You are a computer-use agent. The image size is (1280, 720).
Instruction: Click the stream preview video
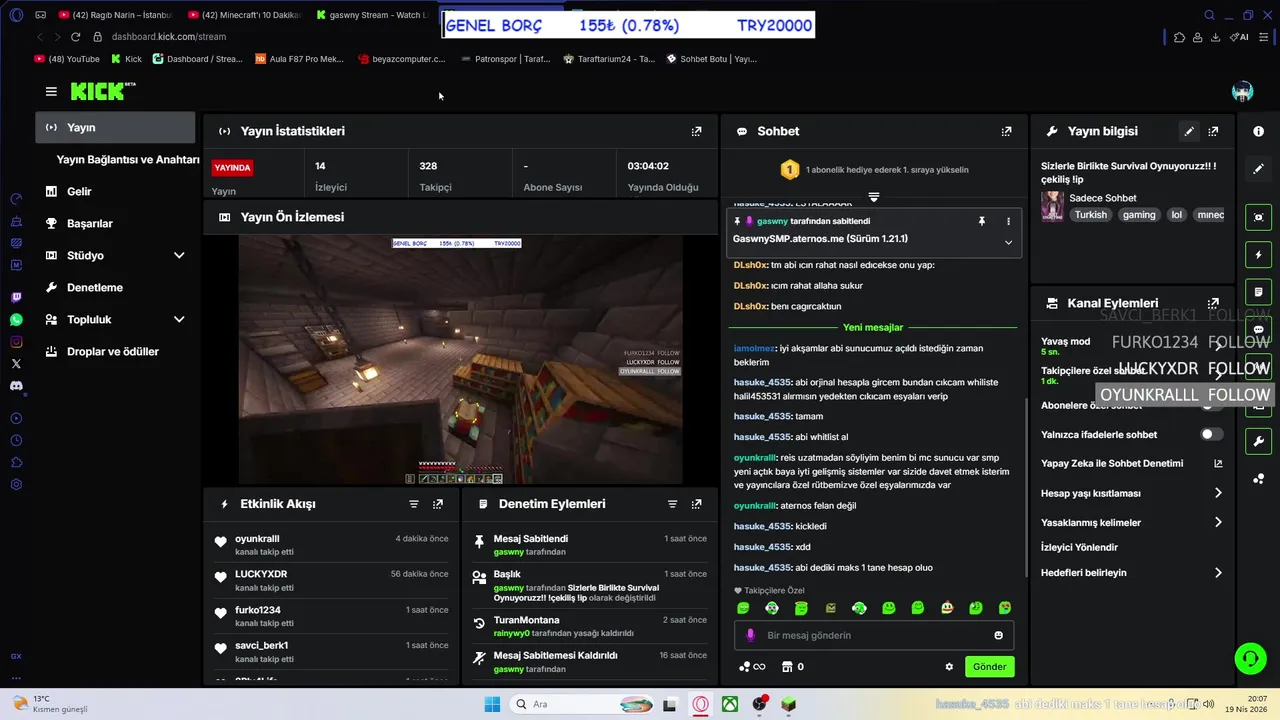tap(460, 360)
